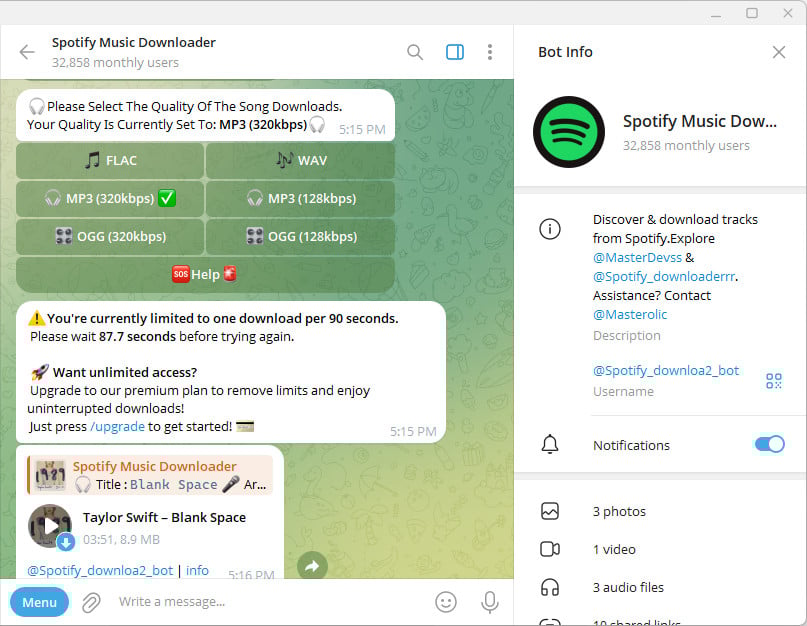The height and width of the screenshot is (626, 807).
Task: Click the info link below the audio
Action: [197, 570]
